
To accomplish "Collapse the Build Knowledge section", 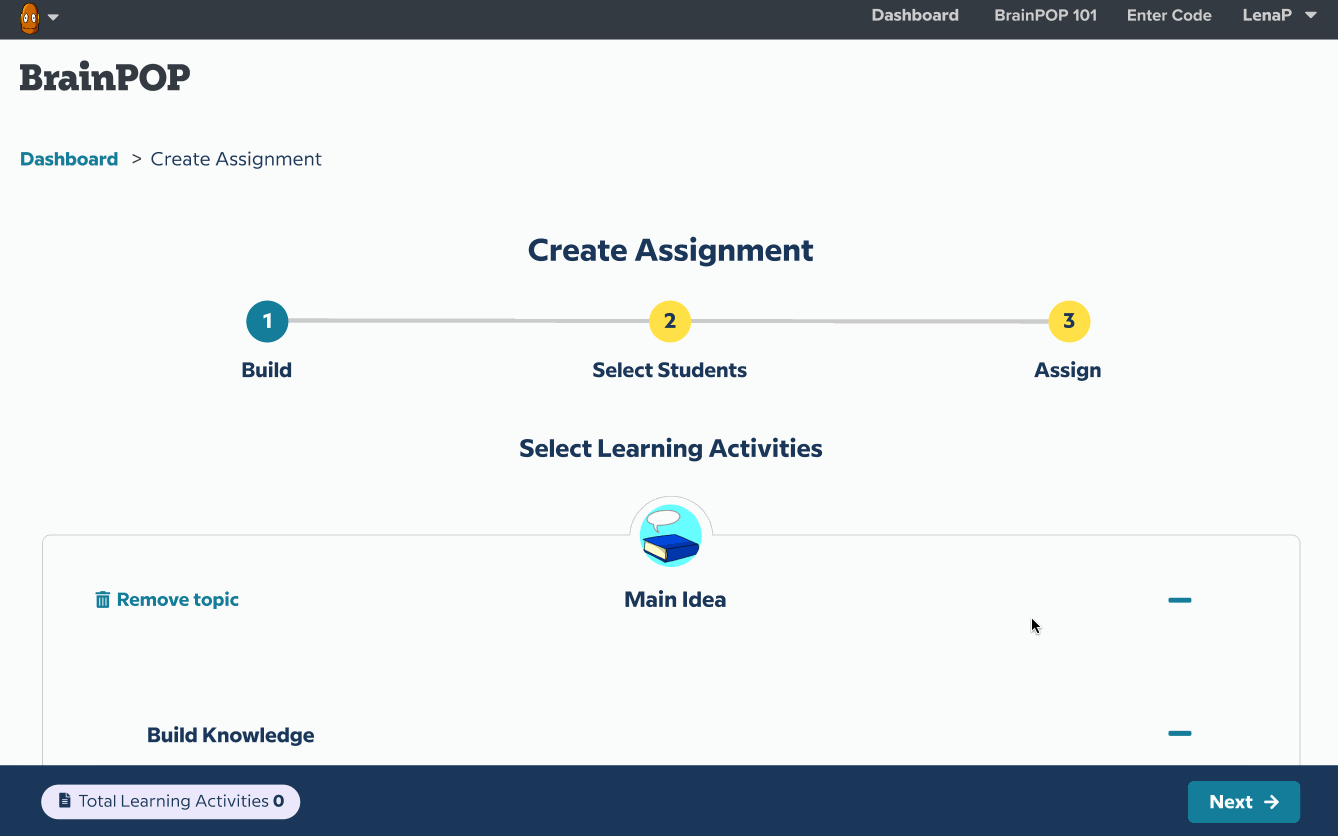I will [1179, 733].
